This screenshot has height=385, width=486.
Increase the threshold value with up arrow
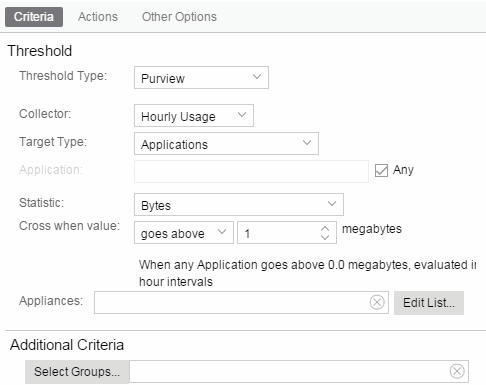325,229
